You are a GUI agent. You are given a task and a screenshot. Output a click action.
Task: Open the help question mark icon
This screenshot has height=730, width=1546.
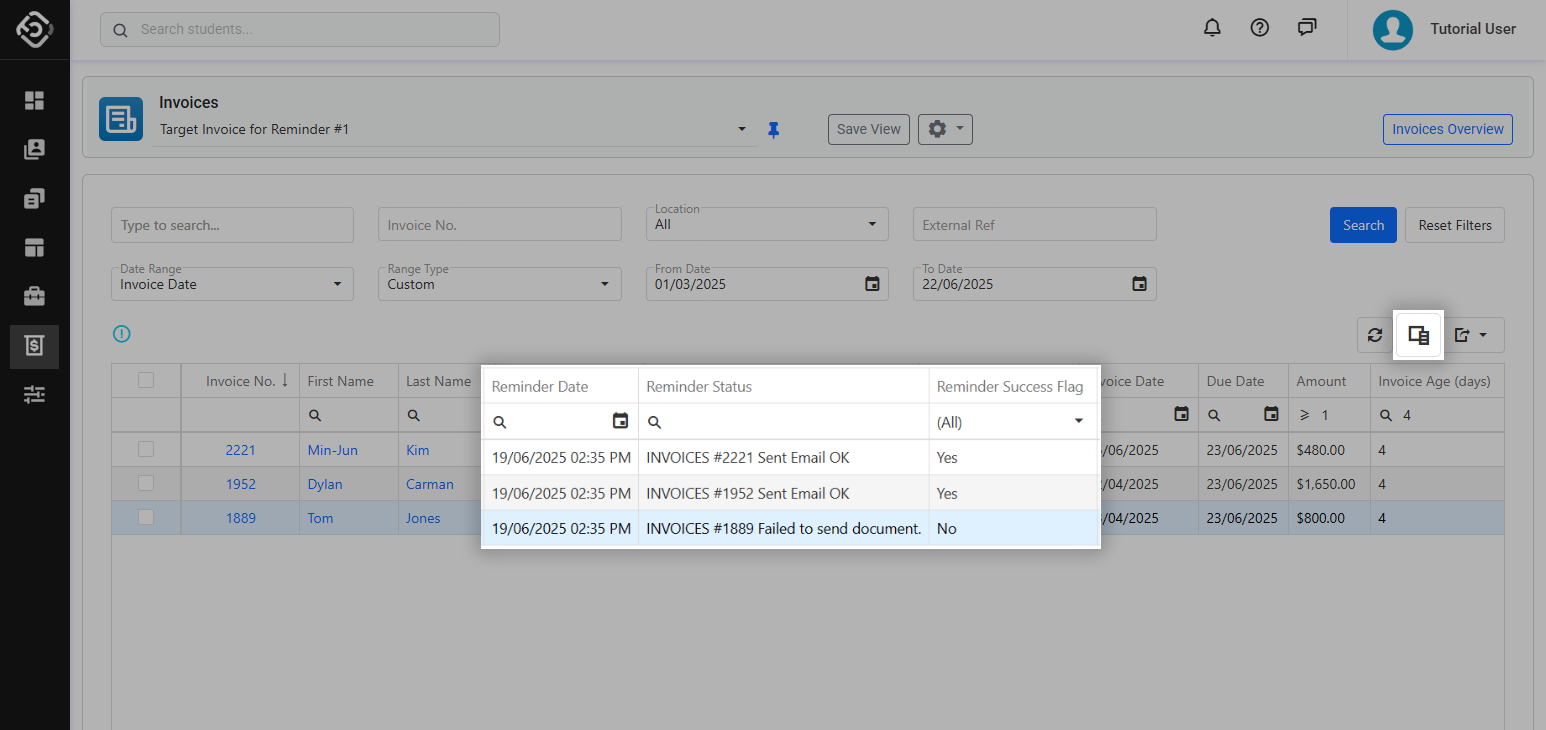pyautogui.click(x=1260, y=28)
